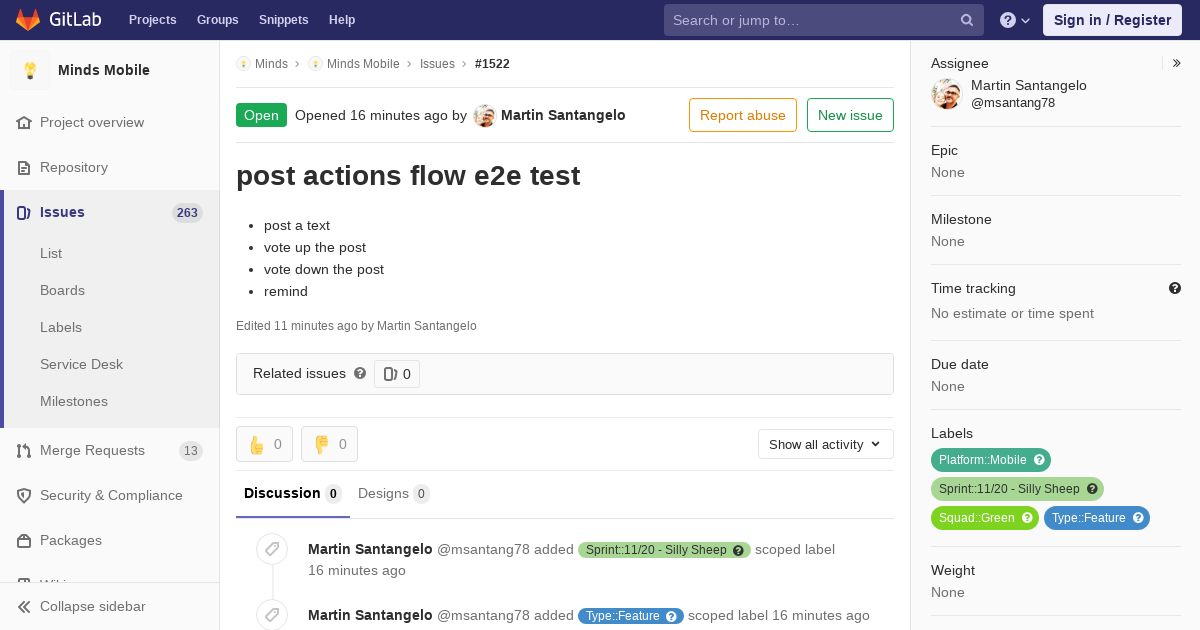Screen dimensions: 1200x630
Task: Click Issues count badge 263
Action: point(187,213)
